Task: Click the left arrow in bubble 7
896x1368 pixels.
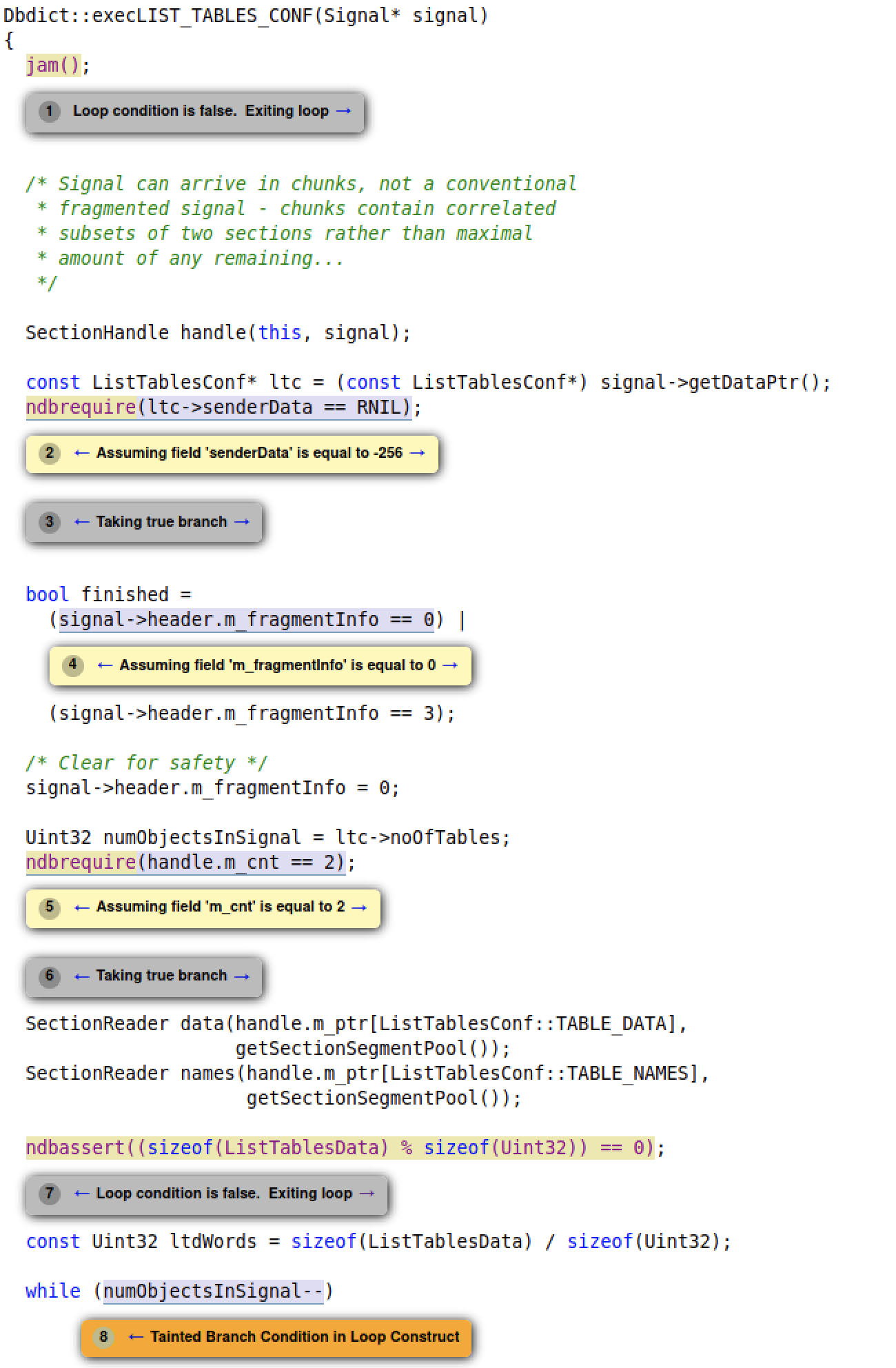Action: point(81,1194)
